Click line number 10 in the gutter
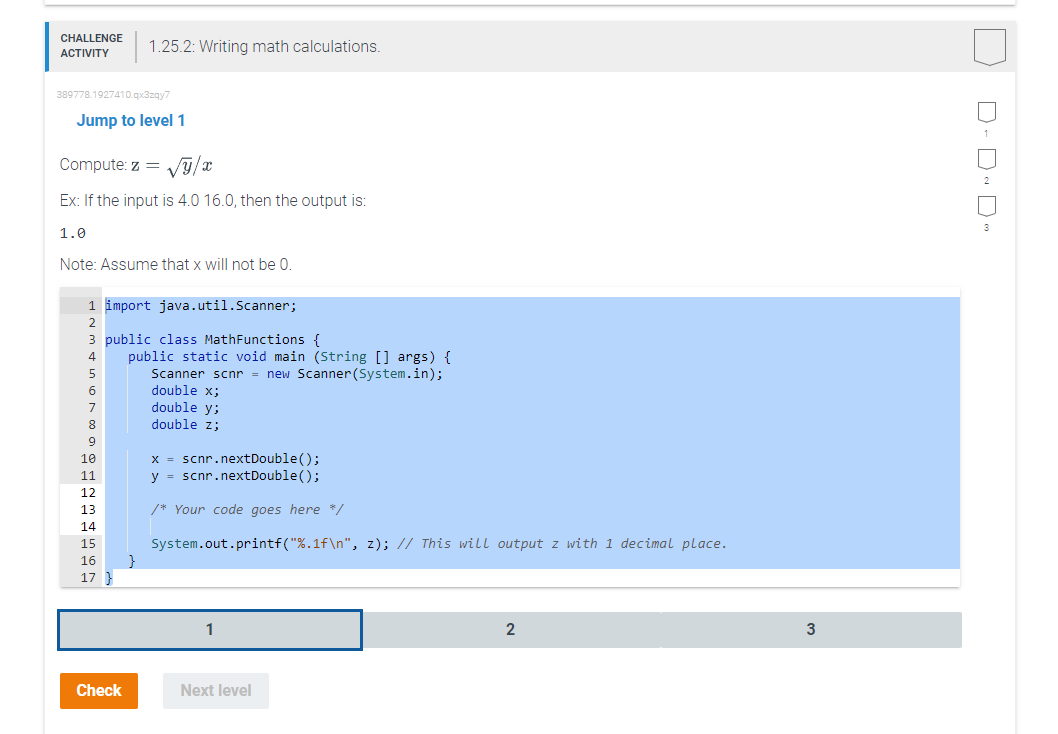This screenshot has height=734, width=1058. 89,458
